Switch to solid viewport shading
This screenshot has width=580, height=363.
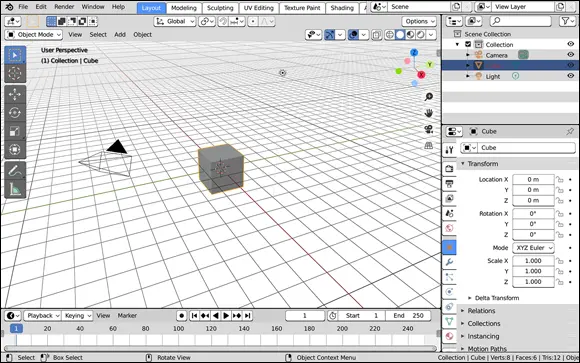(400, 35)
